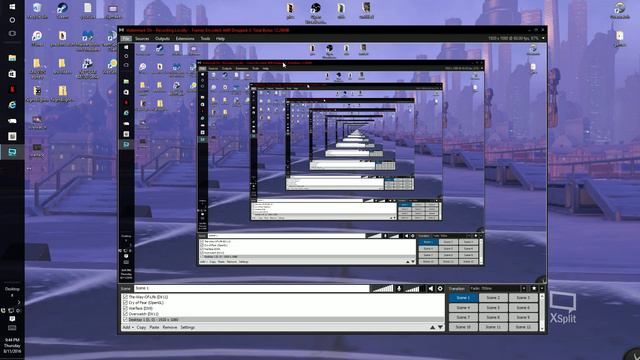Toggle The-Way-Of-Life source checkbox
Viewport: 640px width, 360px height.
[x=125, y=297]
